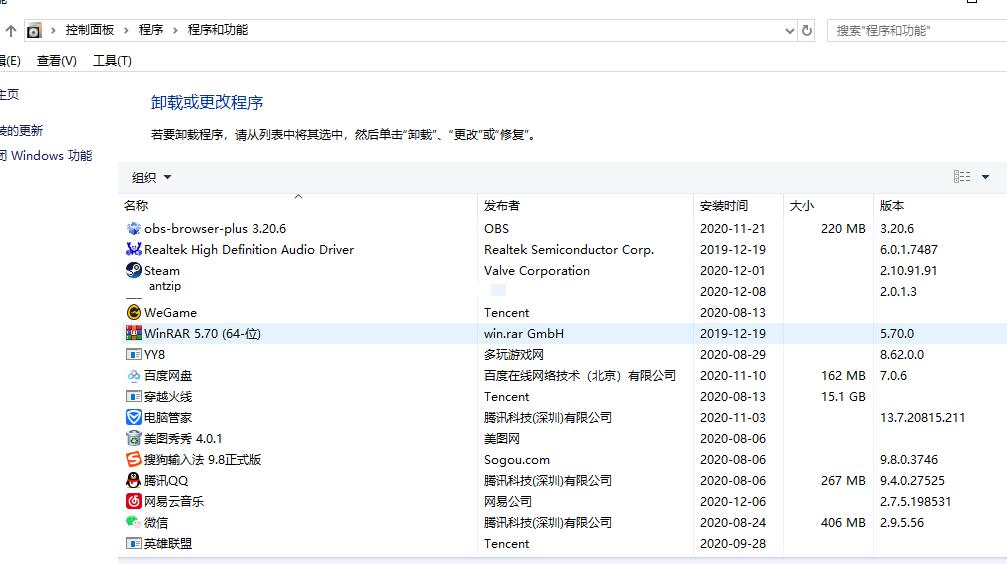Open the address bar history dropdown
This screenshot has width=1007, height=564.
point(787,30)
